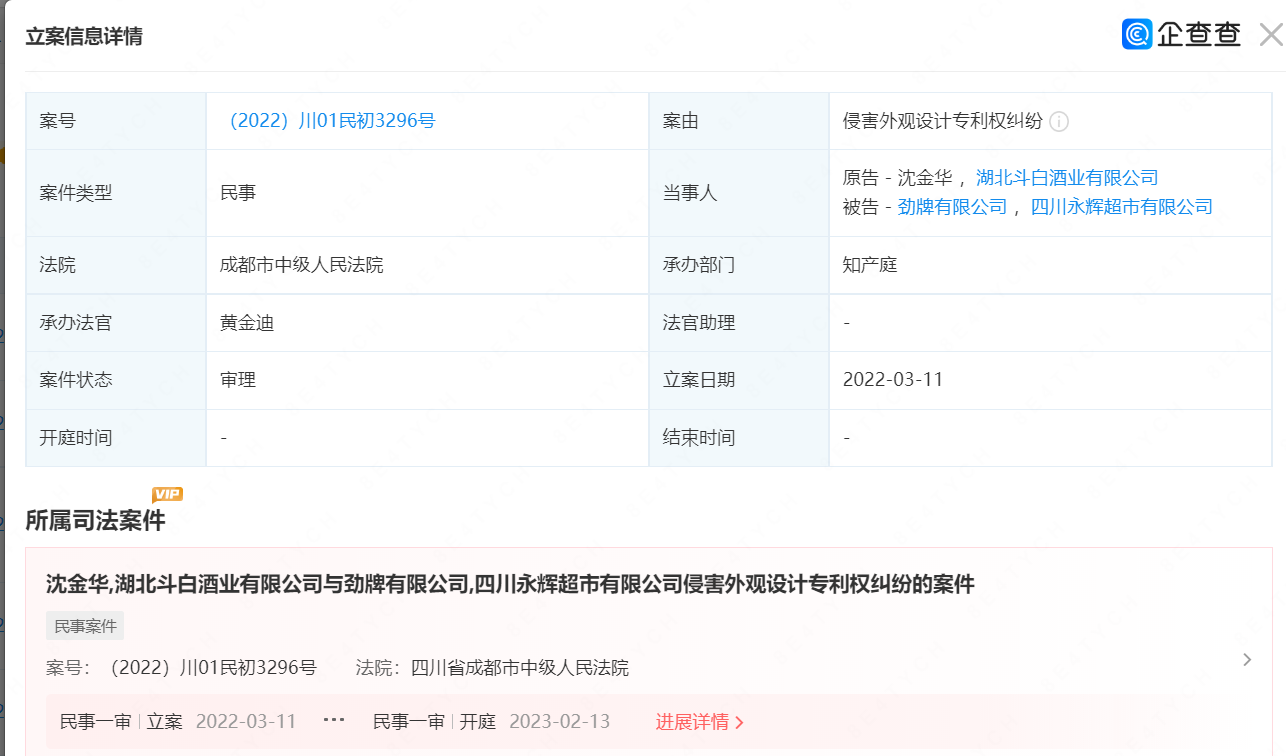Click the 所属司法案件 section heading
The image size is (1286, 756).
coord(95,521)
